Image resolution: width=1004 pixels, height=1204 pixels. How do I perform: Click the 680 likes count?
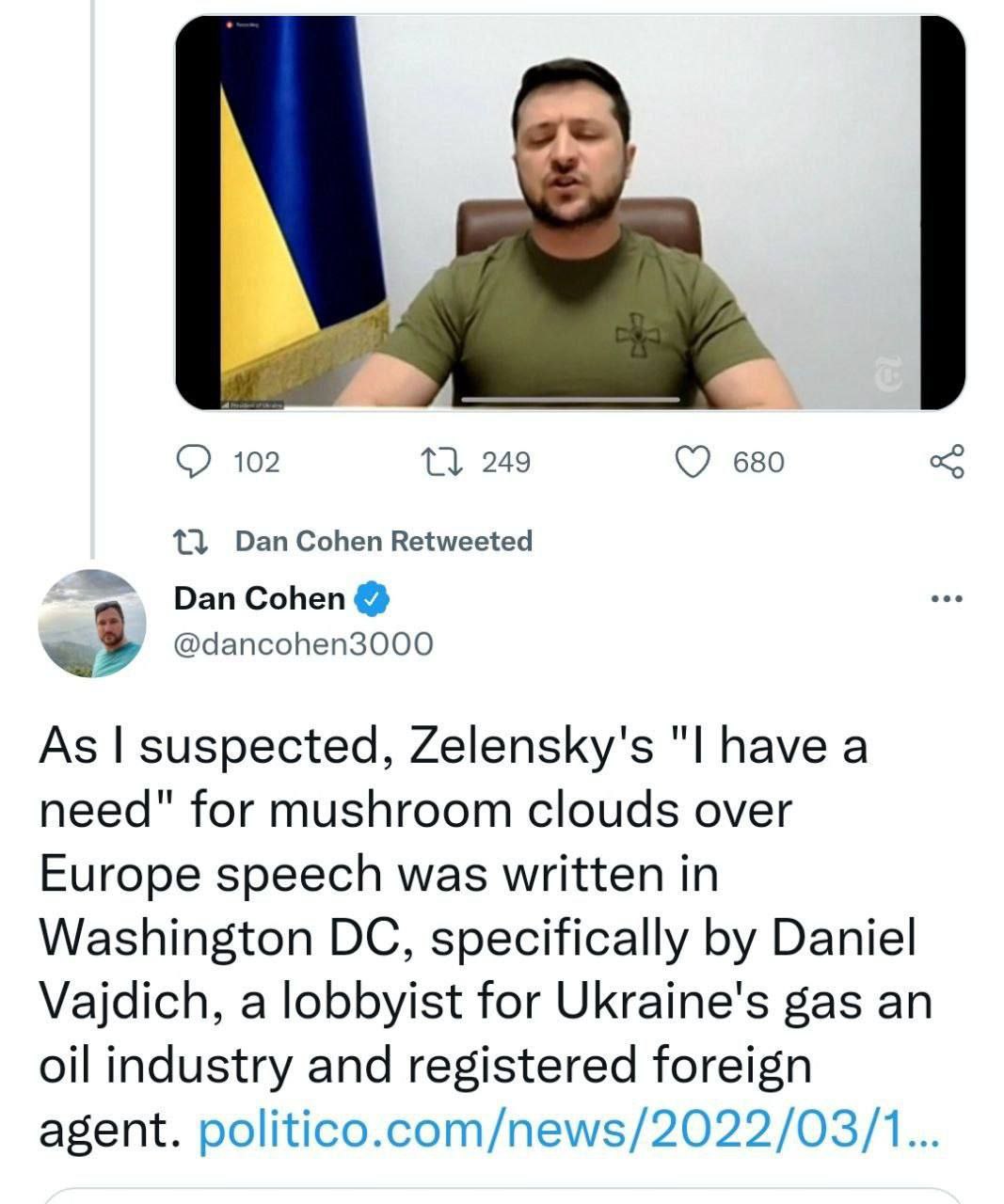(x=757, y=462)
